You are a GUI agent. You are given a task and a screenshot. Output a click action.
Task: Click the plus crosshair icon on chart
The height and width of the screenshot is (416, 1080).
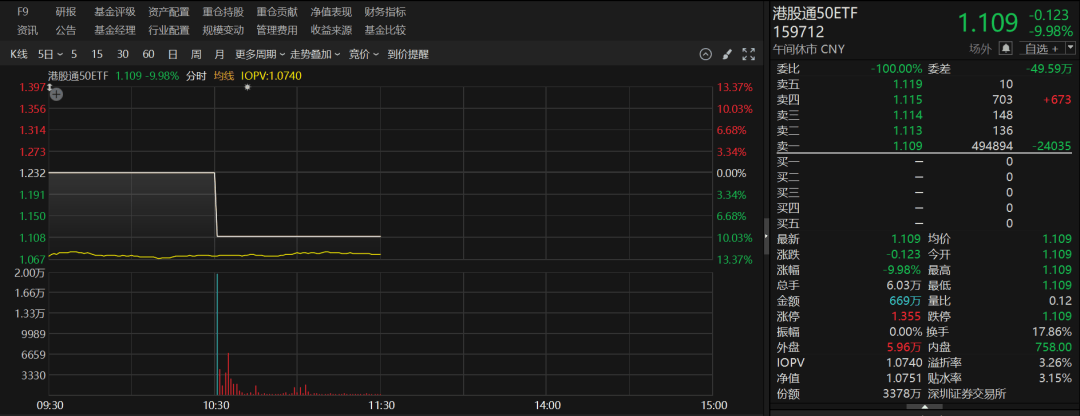pyautogui.click(x=56, y=94)
